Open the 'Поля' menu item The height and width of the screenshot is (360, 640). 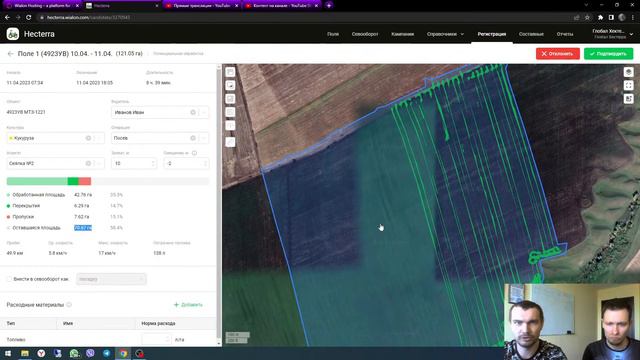[x=333, y=34]
